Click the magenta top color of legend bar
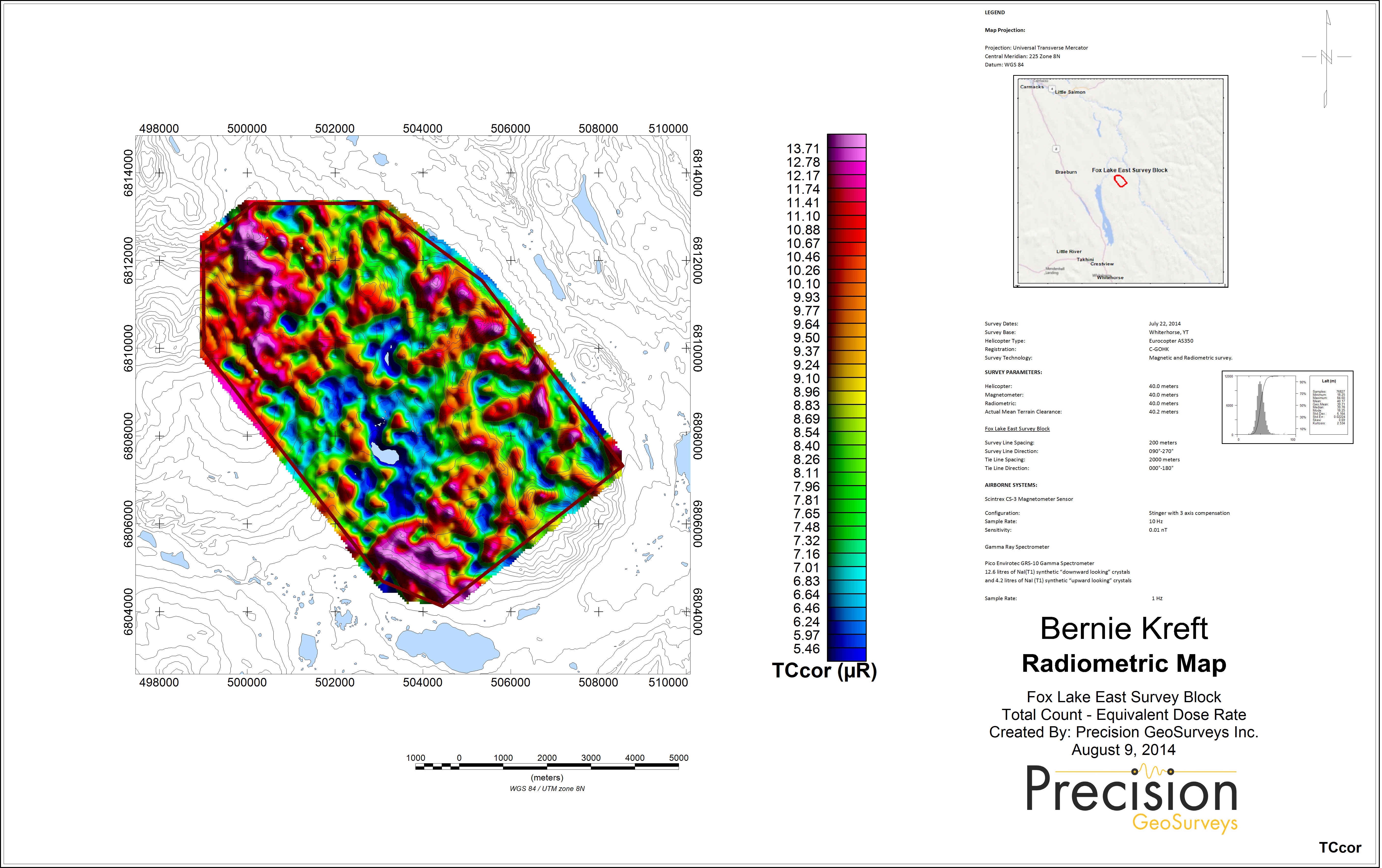Image resolution: width=1382 pixels, height=868 pixels. pos(847,141)
